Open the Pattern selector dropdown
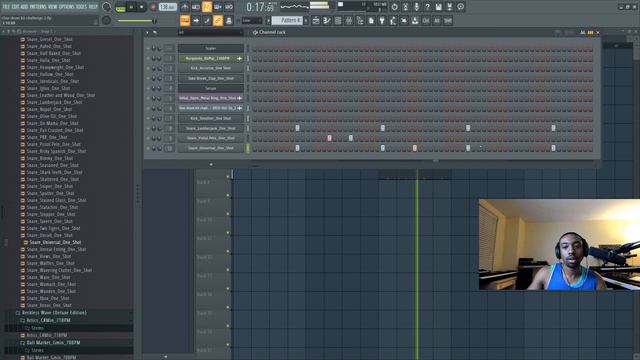640x360 pixels. point(287,20)
